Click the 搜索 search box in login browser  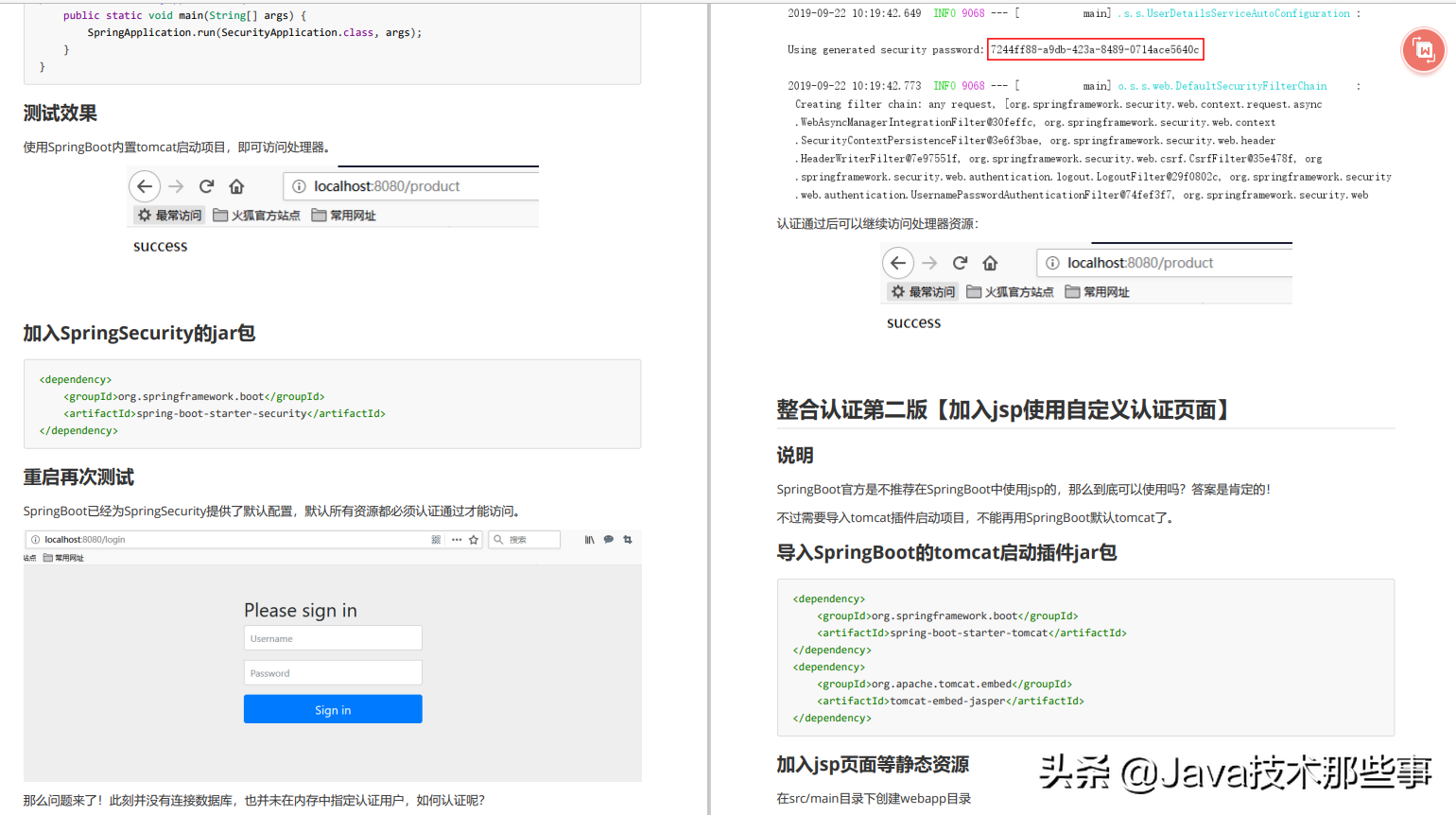pyautogui.click(x=525, y=540)
